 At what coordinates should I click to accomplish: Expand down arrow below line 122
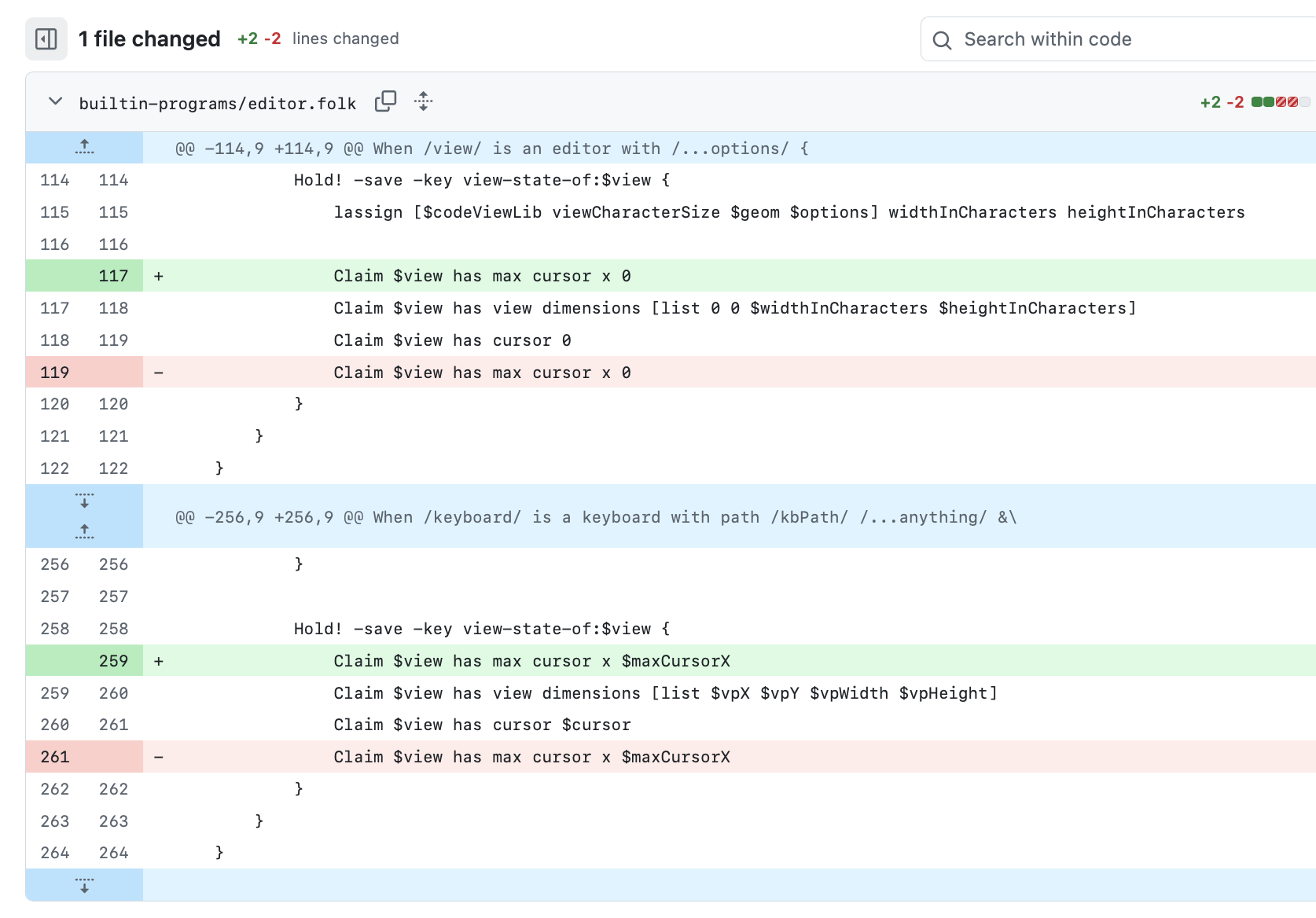tap(84, 501)
